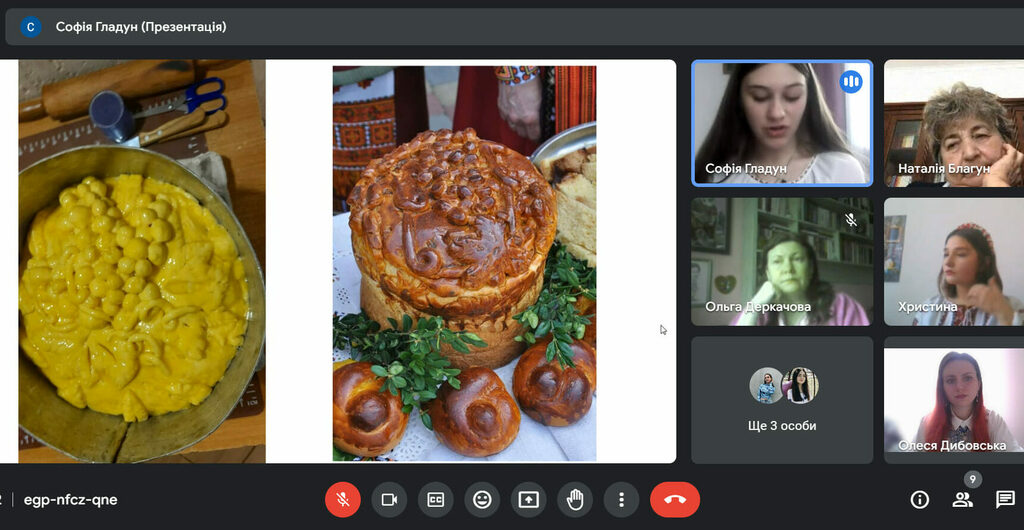This screenshot has width=1024, height=530.
Task: Open the emoji reactions picker
Action: coord(482,499)
